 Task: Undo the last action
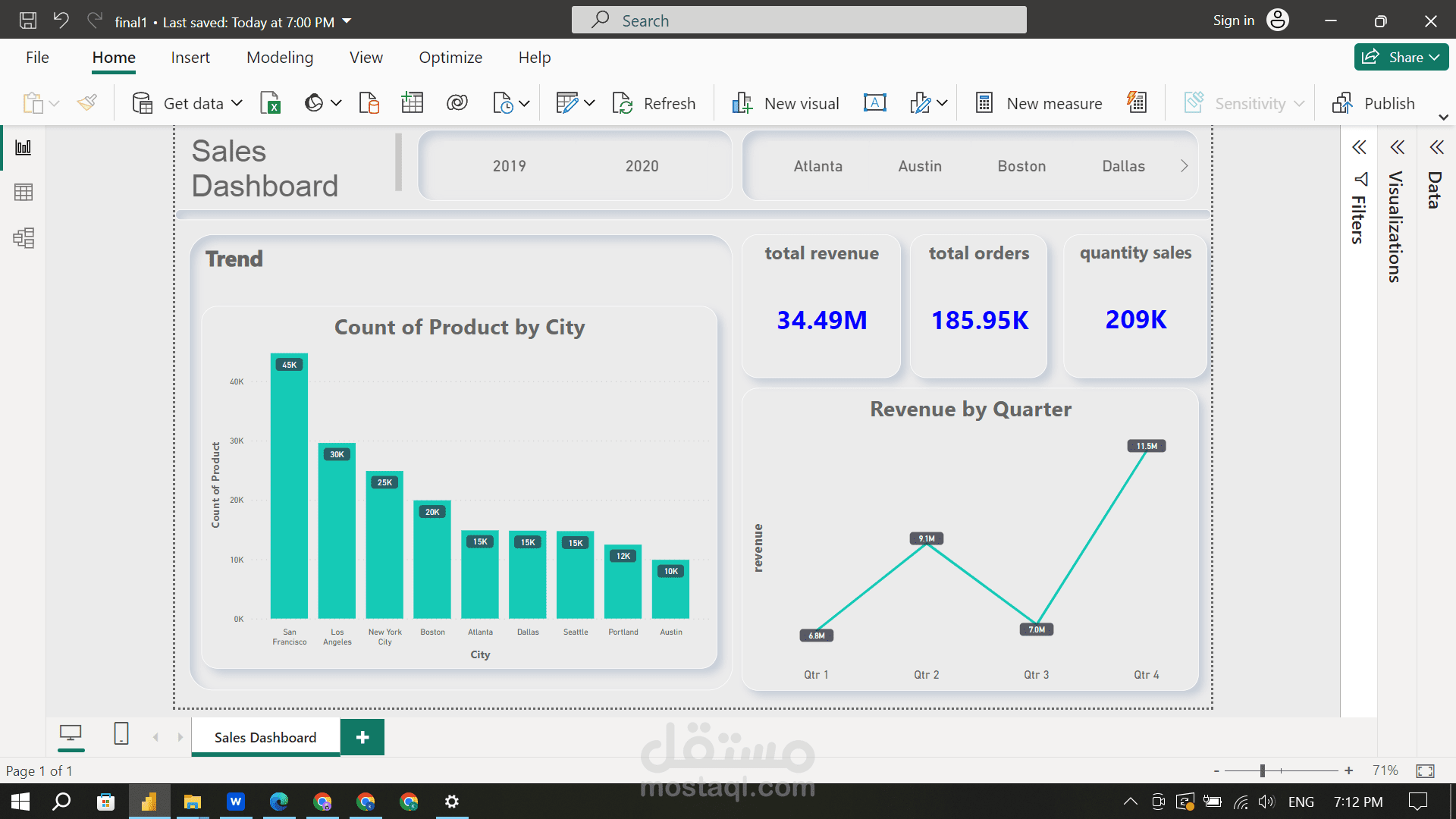pos(61,20)
